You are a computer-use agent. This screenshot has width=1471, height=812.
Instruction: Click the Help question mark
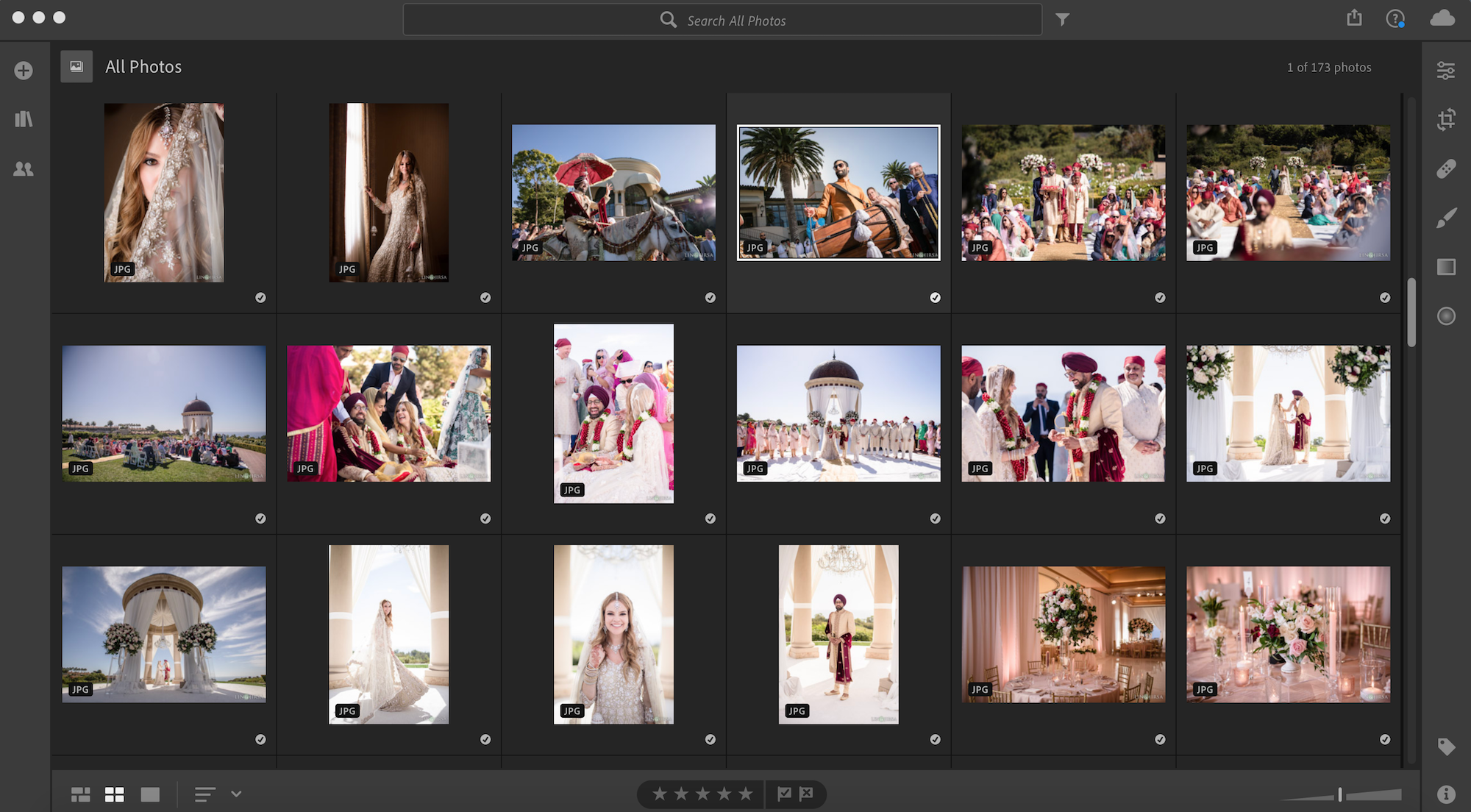point(1395,19)
